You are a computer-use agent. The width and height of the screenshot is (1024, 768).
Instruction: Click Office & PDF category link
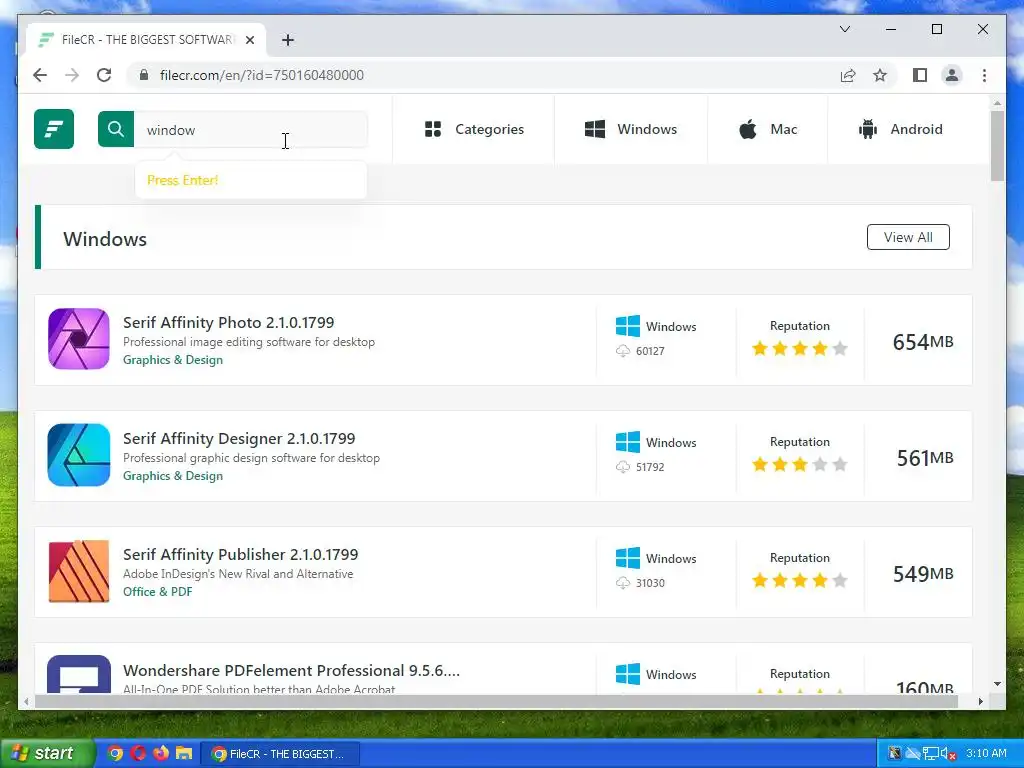tap(157, 592)
